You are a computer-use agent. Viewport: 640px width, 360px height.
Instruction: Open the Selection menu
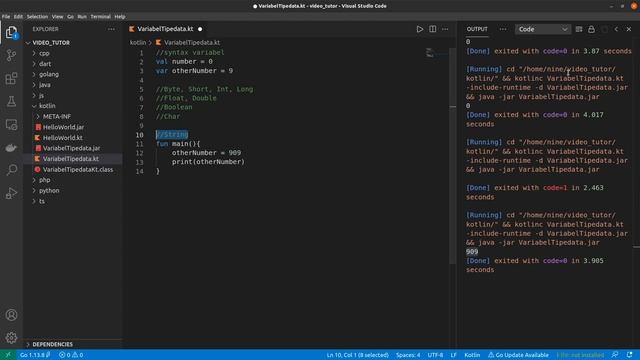pyautogui.click(x=38, y=17)
